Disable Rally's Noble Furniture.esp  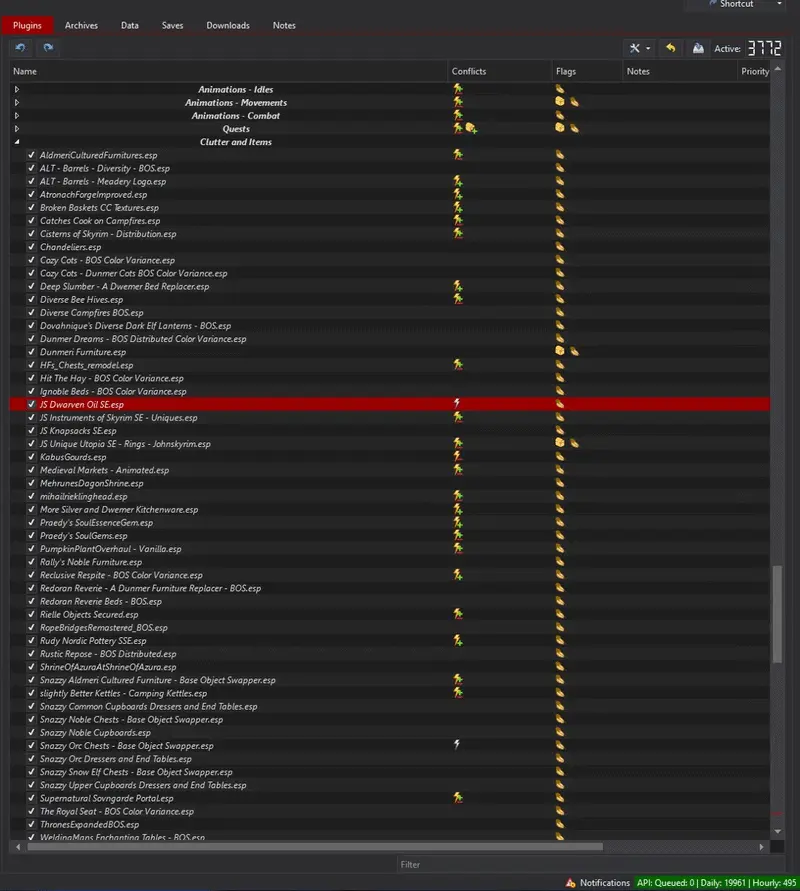(31, 562)
